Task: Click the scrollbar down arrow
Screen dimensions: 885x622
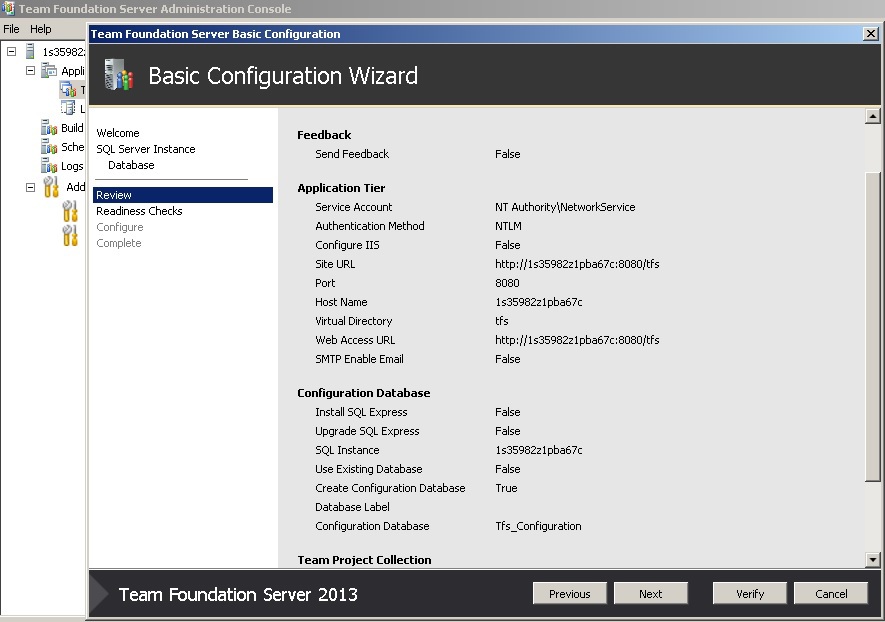Action: point(873,560)
